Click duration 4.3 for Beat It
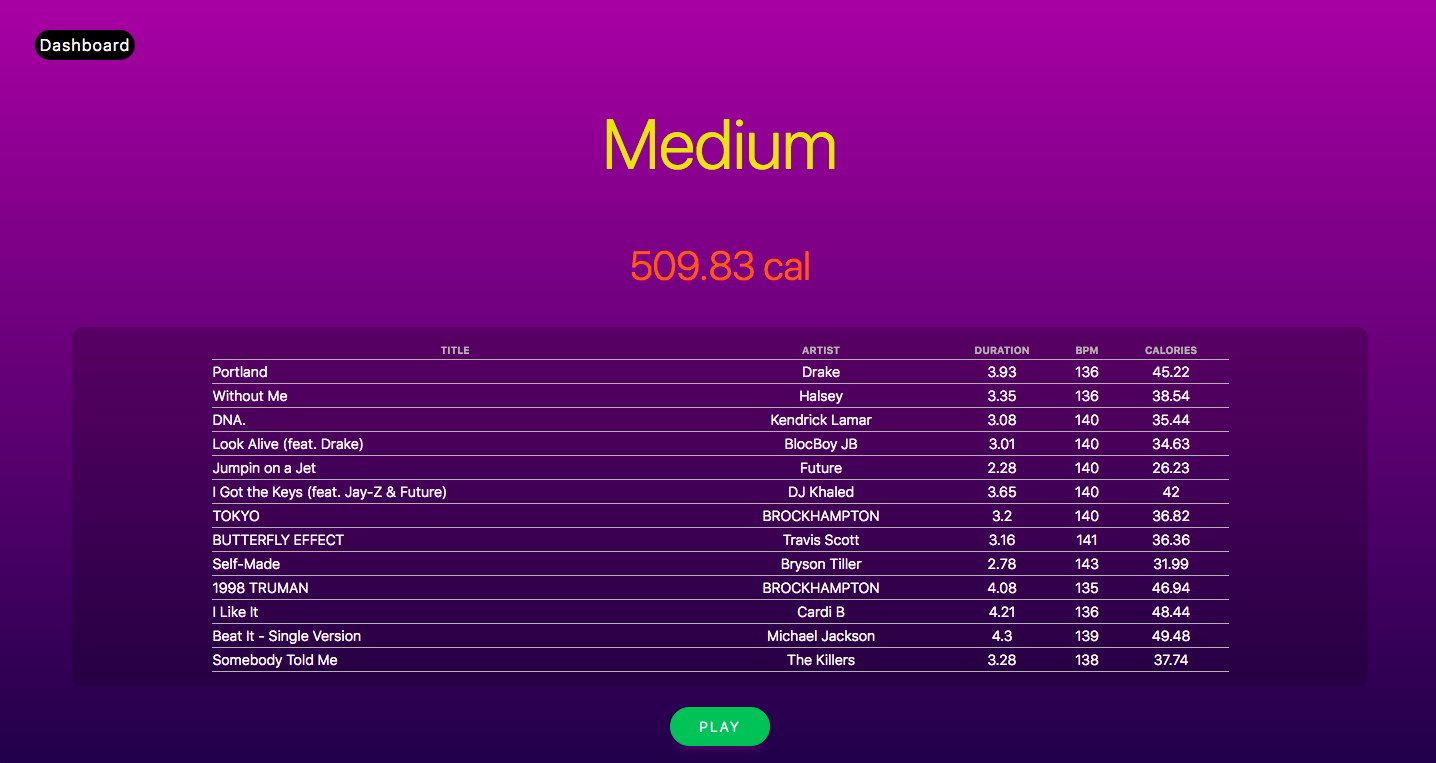Viewport: 1436px width, 763px height. [1002, 636]
